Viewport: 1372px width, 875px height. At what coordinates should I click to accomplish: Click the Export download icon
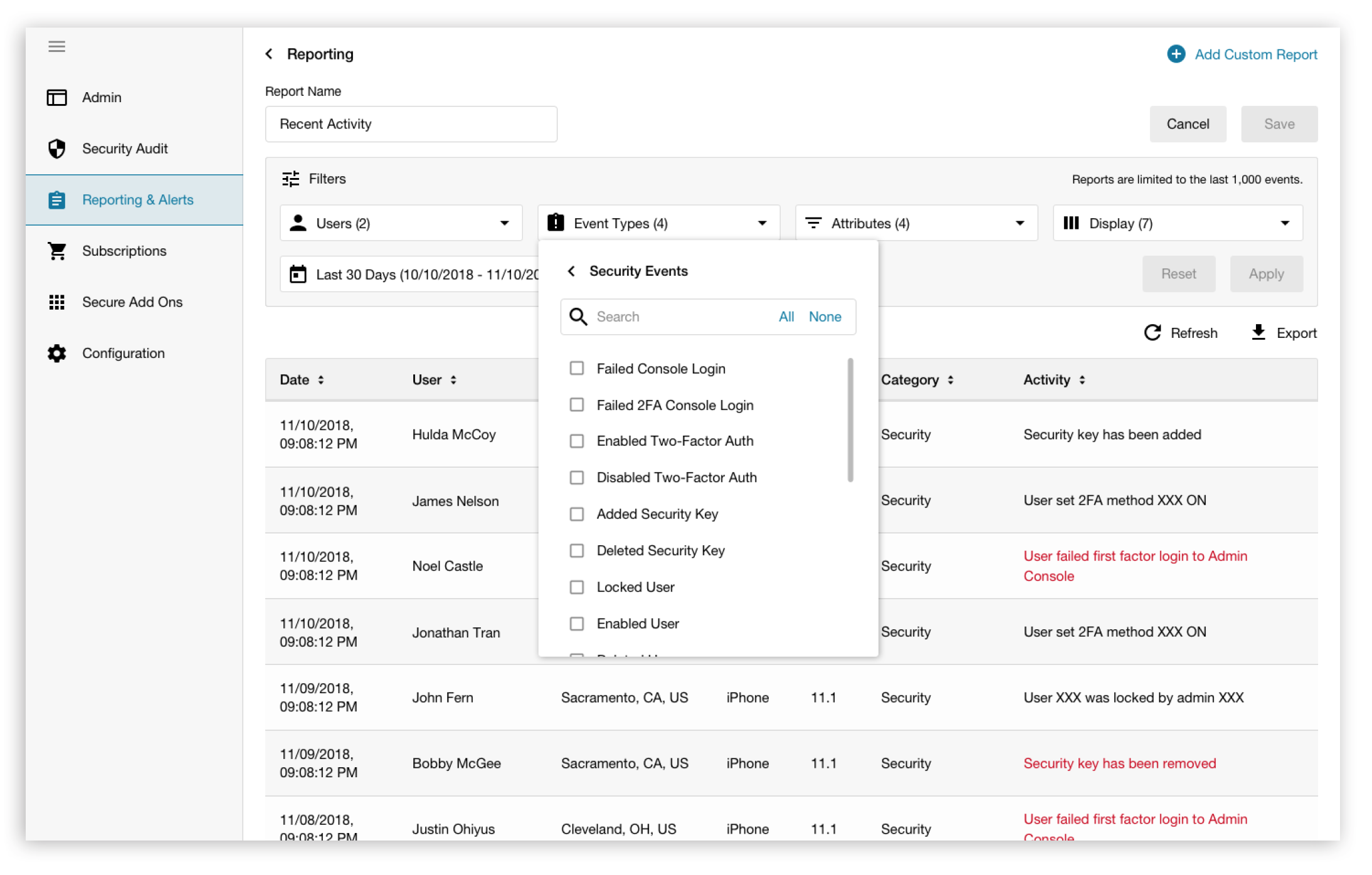pos(1258,332)
